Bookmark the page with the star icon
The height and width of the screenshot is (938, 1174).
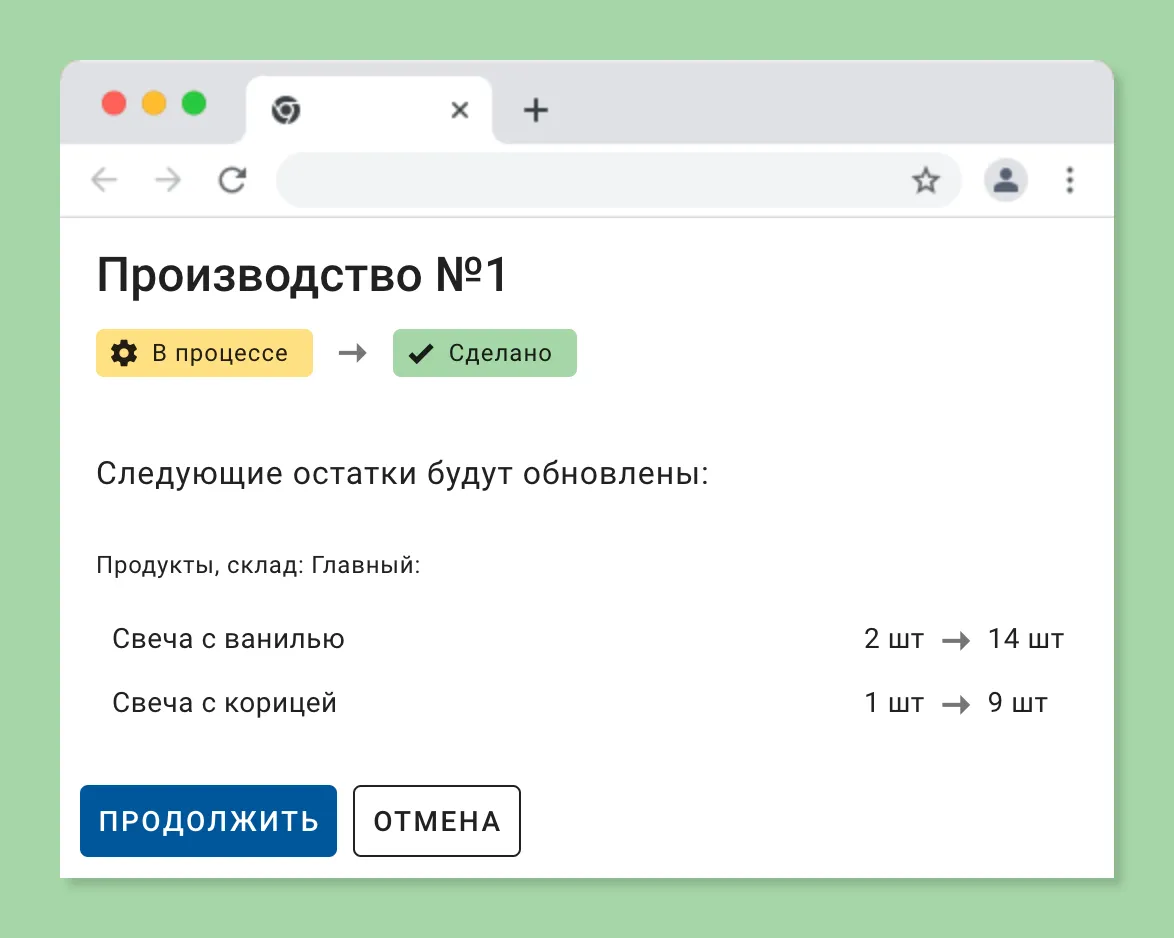(x=925, y=180)
